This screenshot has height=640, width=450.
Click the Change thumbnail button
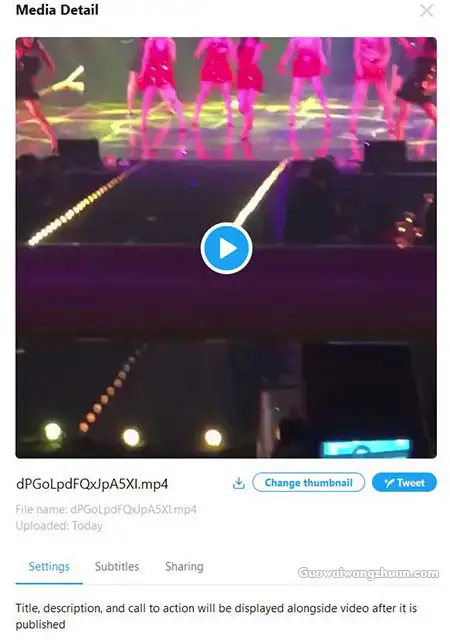[x=308, y=482]
